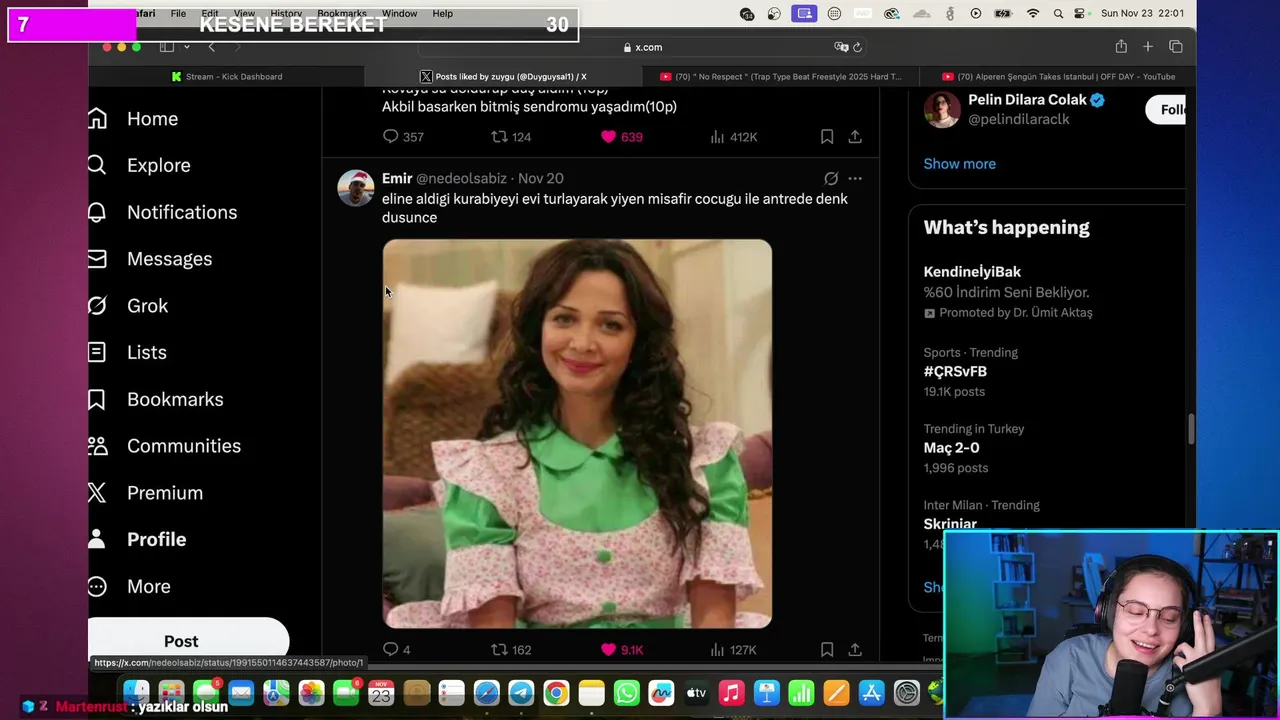Image resolution: width=1280 pixels, height=720 pixels.
Task: Open Telegram from the dock
Action: [x=521, y=693]
